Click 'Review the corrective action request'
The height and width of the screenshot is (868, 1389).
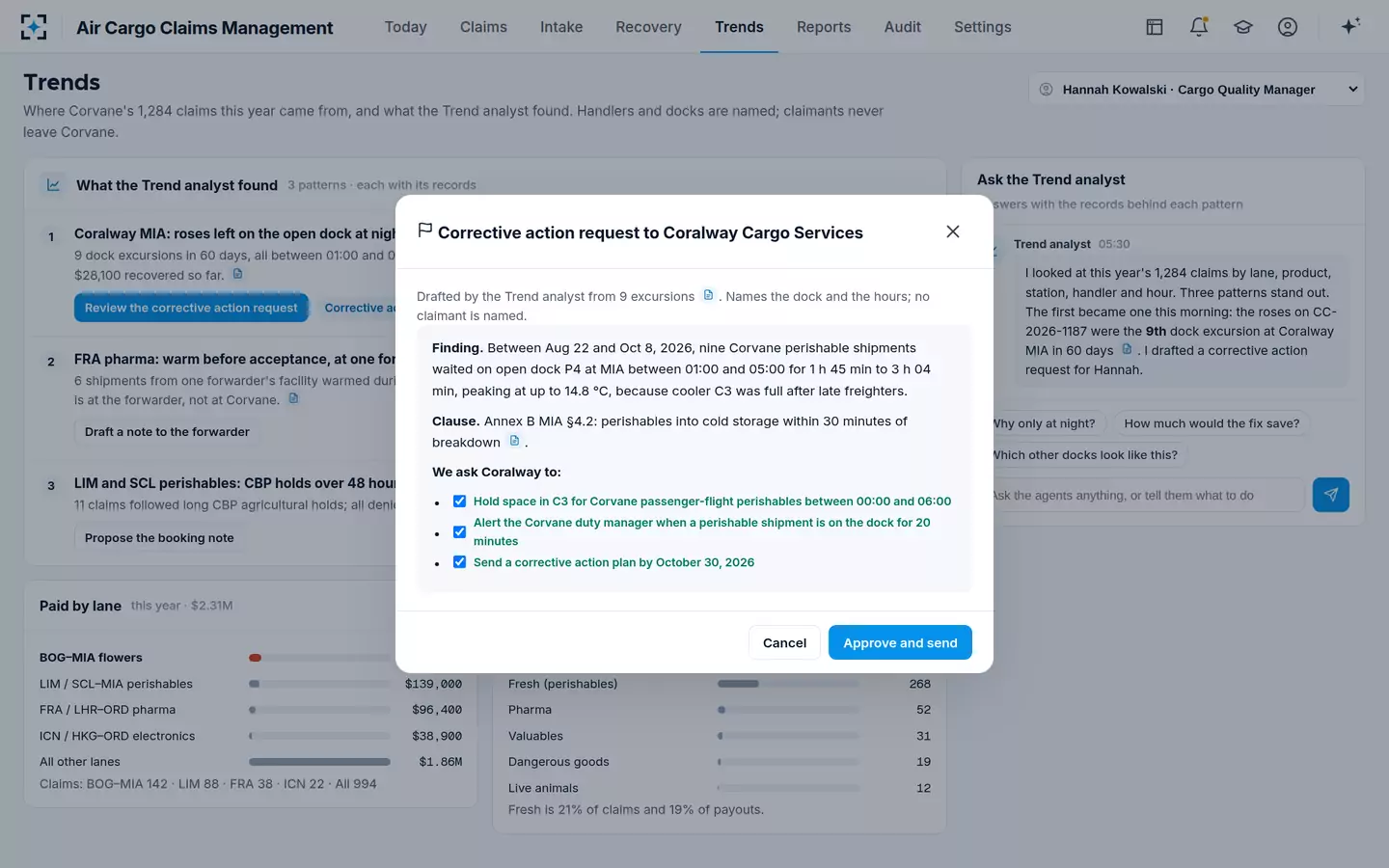[x=191, y=308]
